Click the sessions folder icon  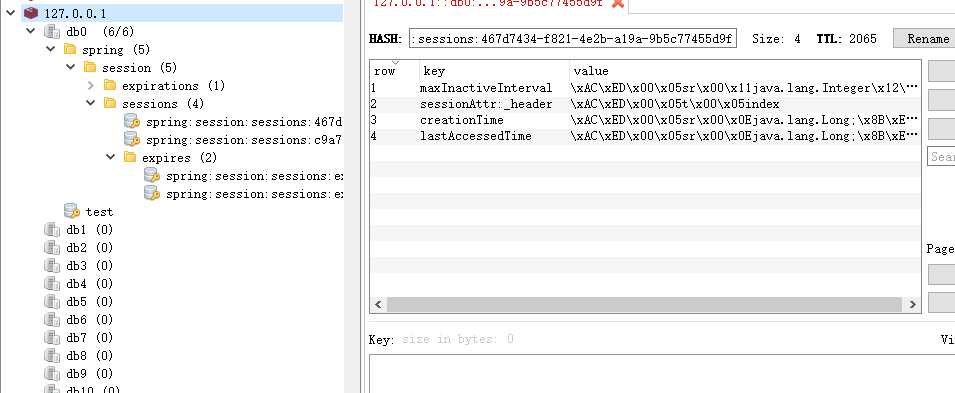click(x=110, y=103)
